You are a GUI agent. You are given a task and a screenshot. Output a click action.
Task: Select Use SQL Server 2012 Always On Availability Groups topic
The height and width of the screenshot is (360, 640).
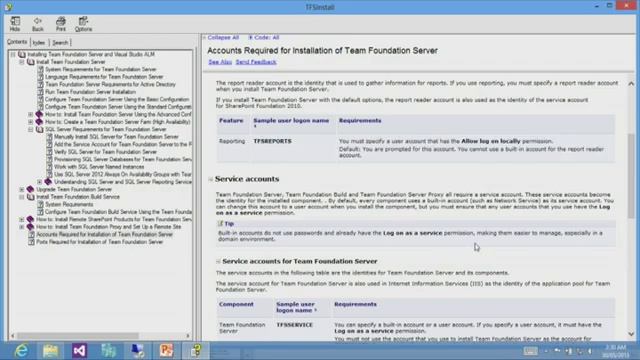pyautogui.click(x=122, y=174)
